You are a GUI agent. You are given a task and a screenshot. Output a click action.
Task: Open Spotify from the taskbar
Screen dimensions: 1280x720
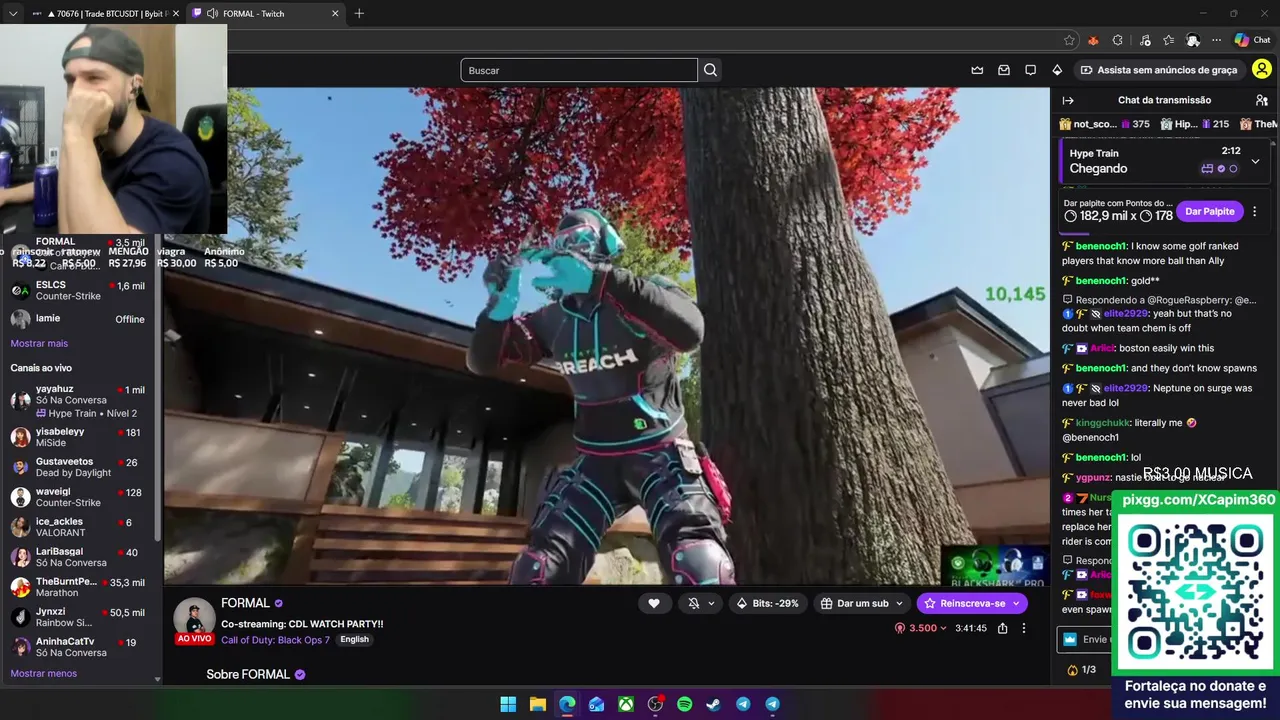click(x=684, y=704)
